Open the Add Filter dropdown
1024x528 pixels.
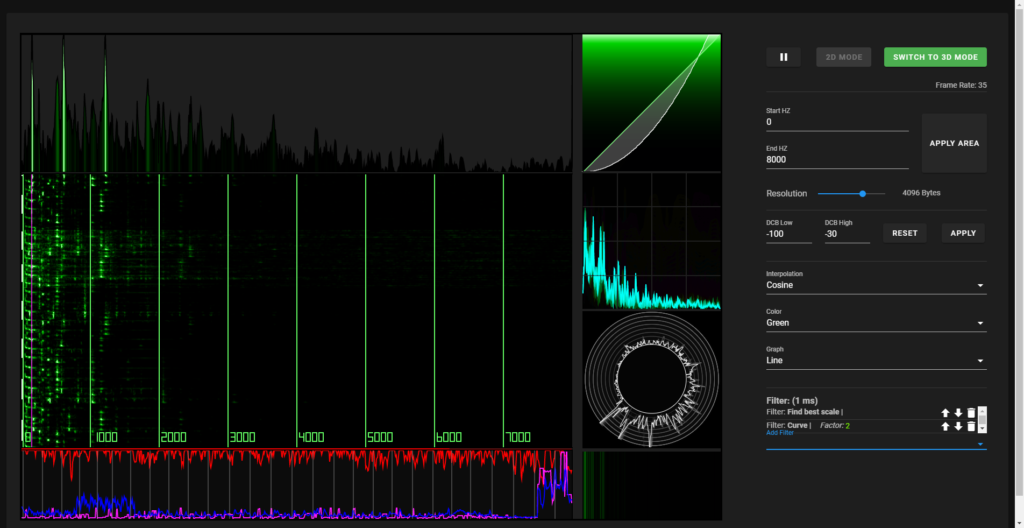click(x=876, y=444)
